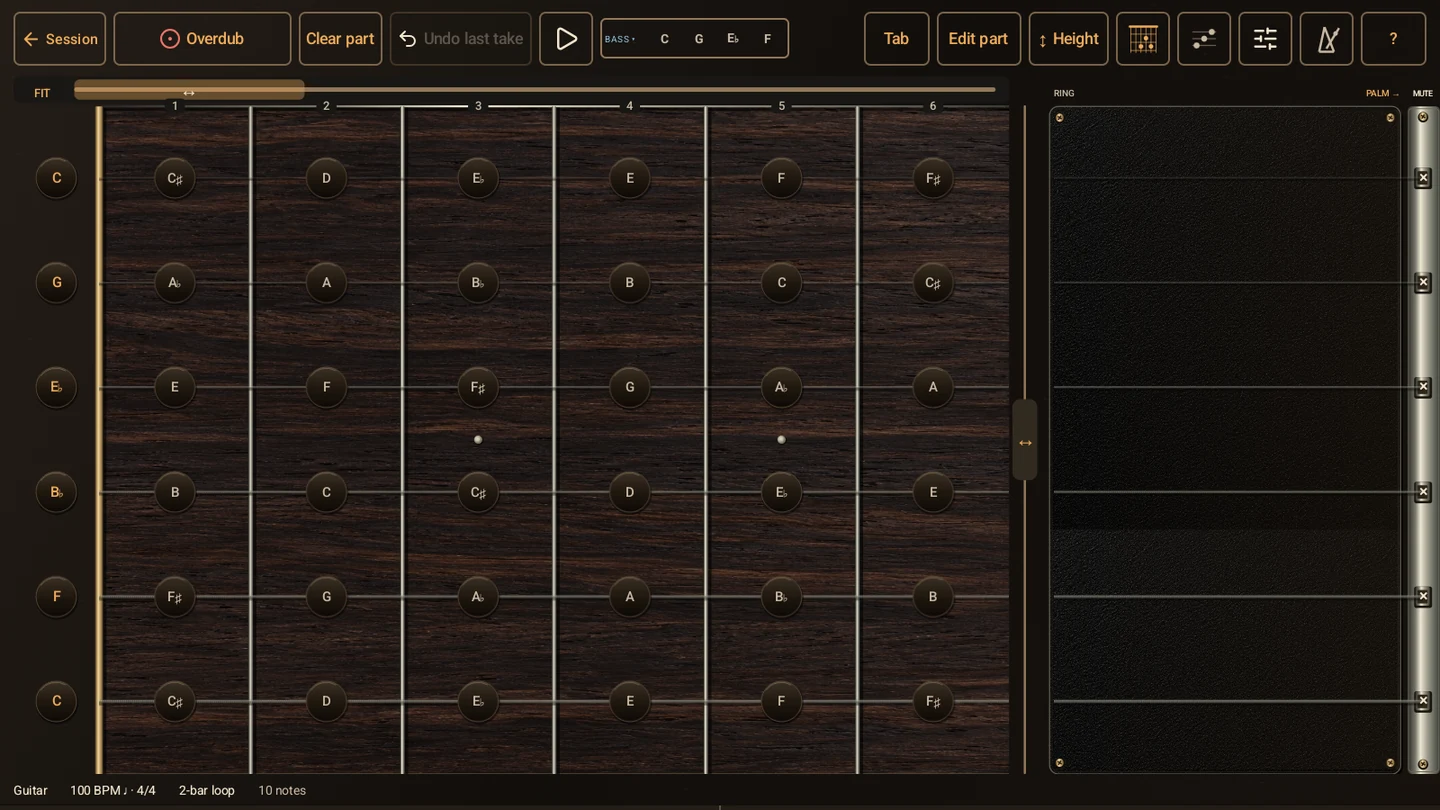Viewport: 1440px width, 810px height.
Task: Click fret number 3 marker
Action: (478, 106)
